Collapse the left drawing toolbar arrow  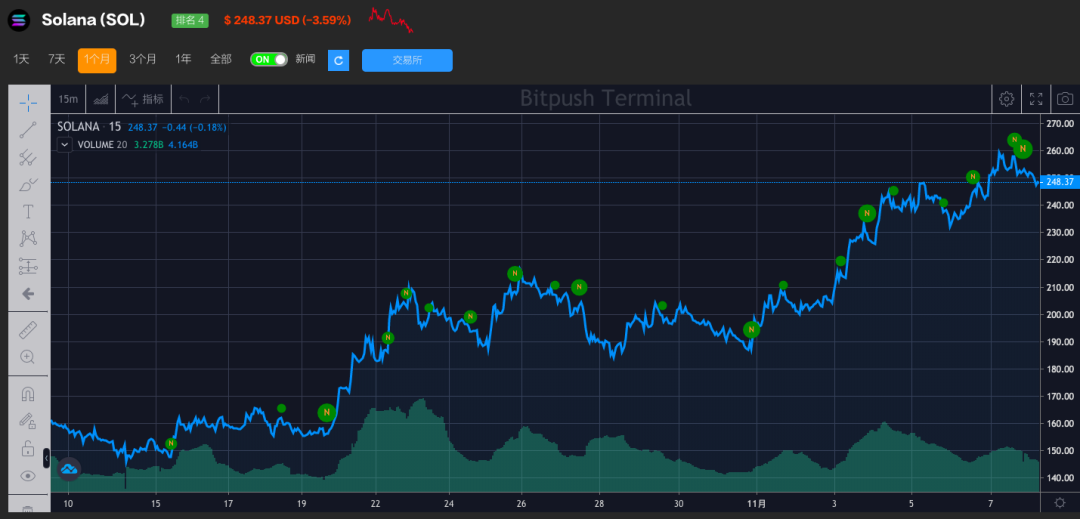click(x=46, y=458)
